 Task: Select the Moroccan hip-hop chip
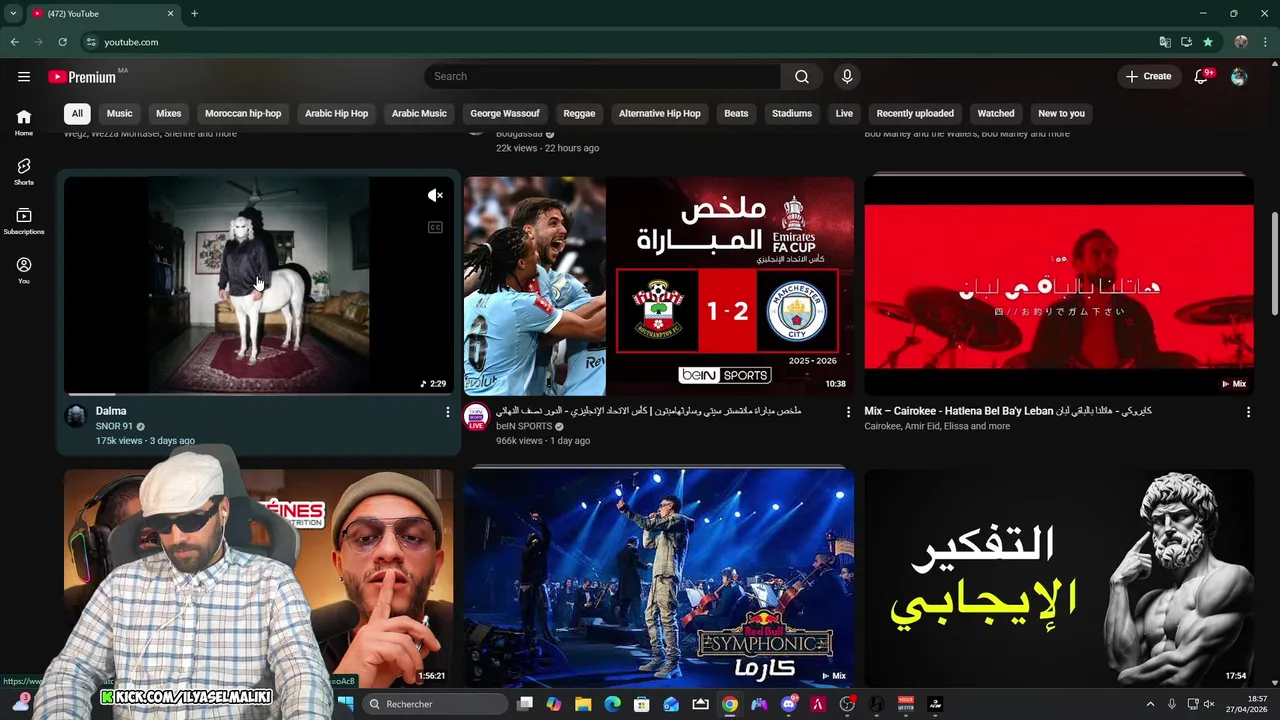point(243,113)
